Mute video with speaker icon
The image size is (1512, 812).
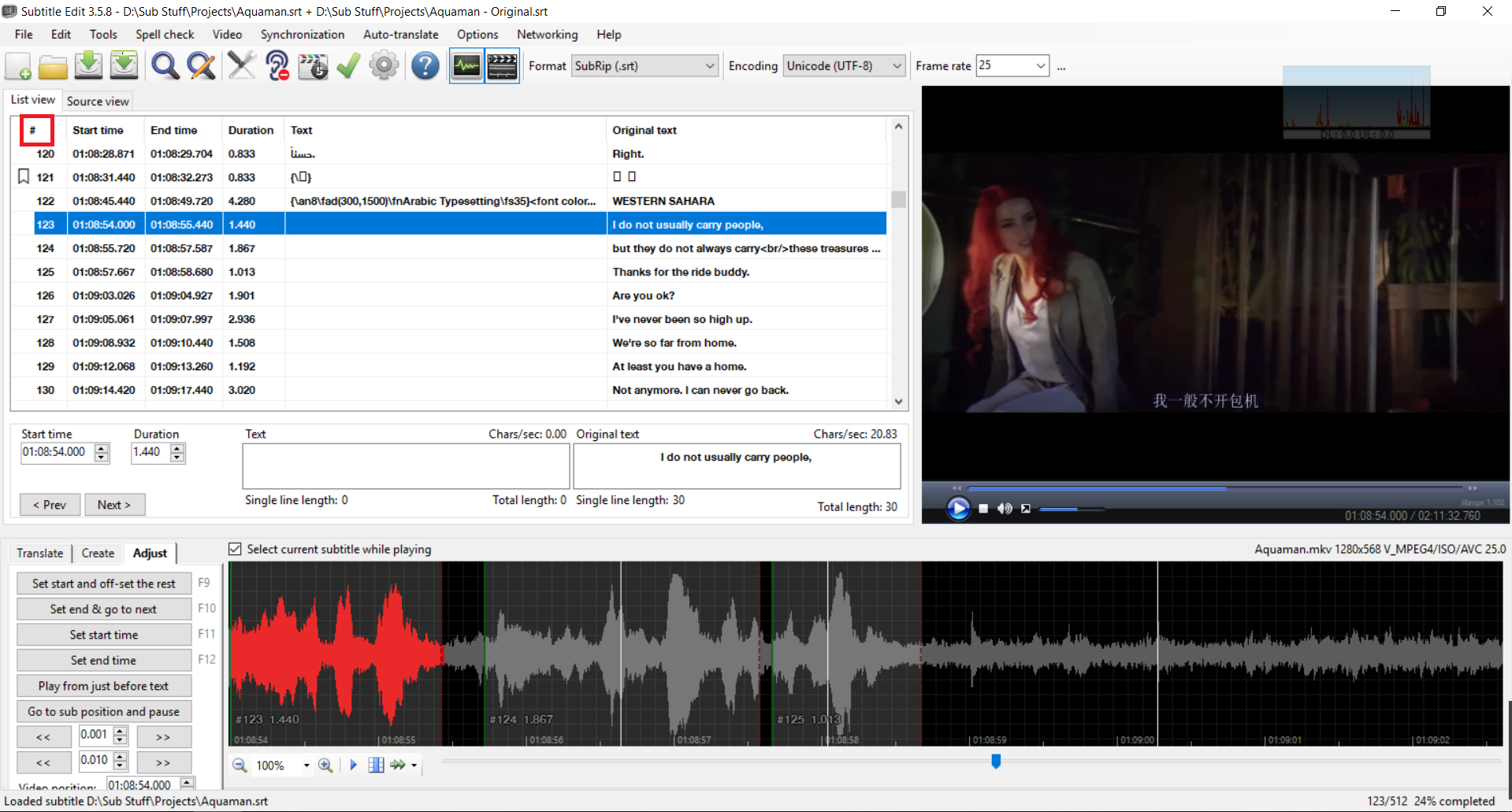click(x=1005, y=509)
